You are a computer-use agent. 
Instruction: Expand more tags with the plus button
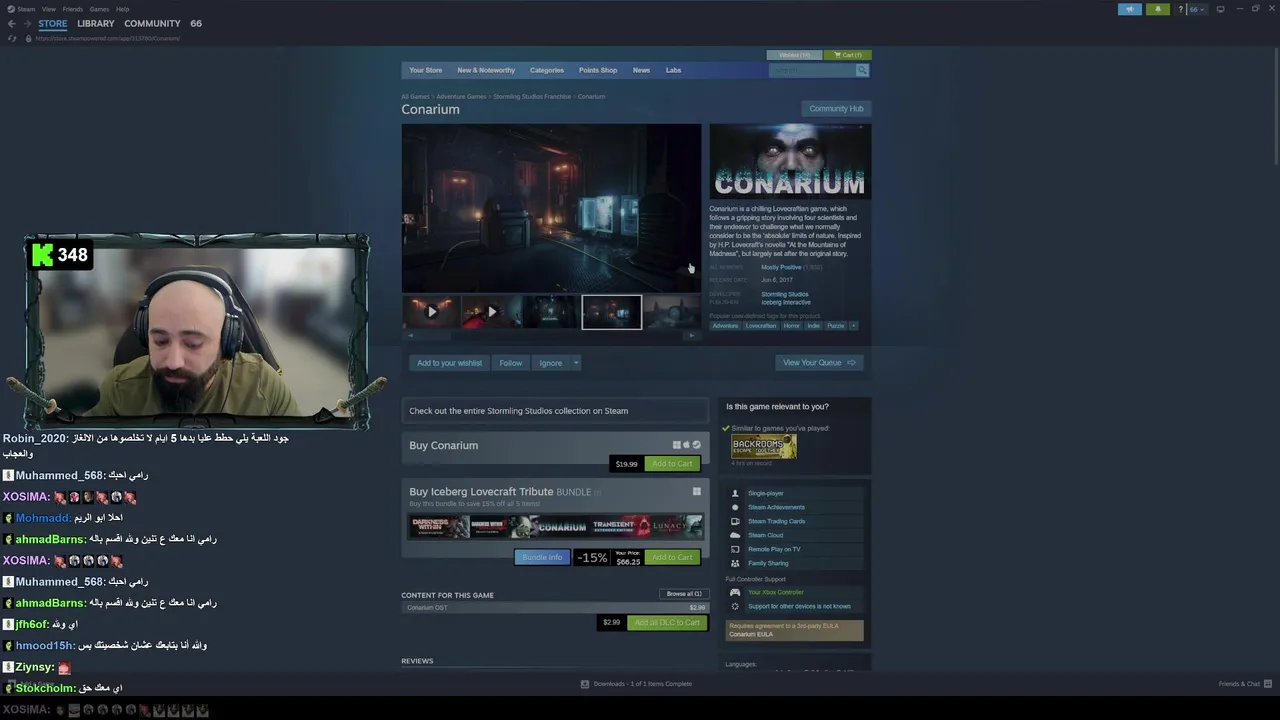point(853,325)
